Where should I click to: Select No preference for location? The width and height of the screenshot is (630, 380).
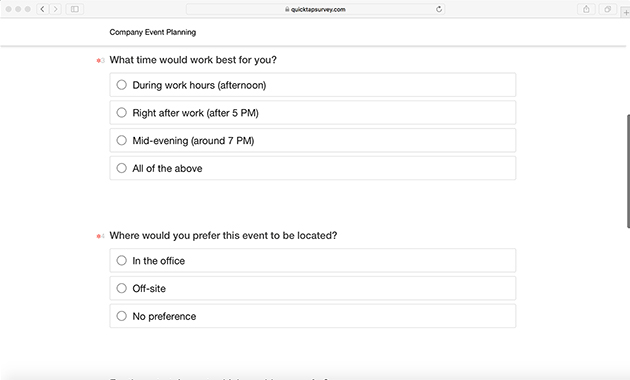[313, 316]
